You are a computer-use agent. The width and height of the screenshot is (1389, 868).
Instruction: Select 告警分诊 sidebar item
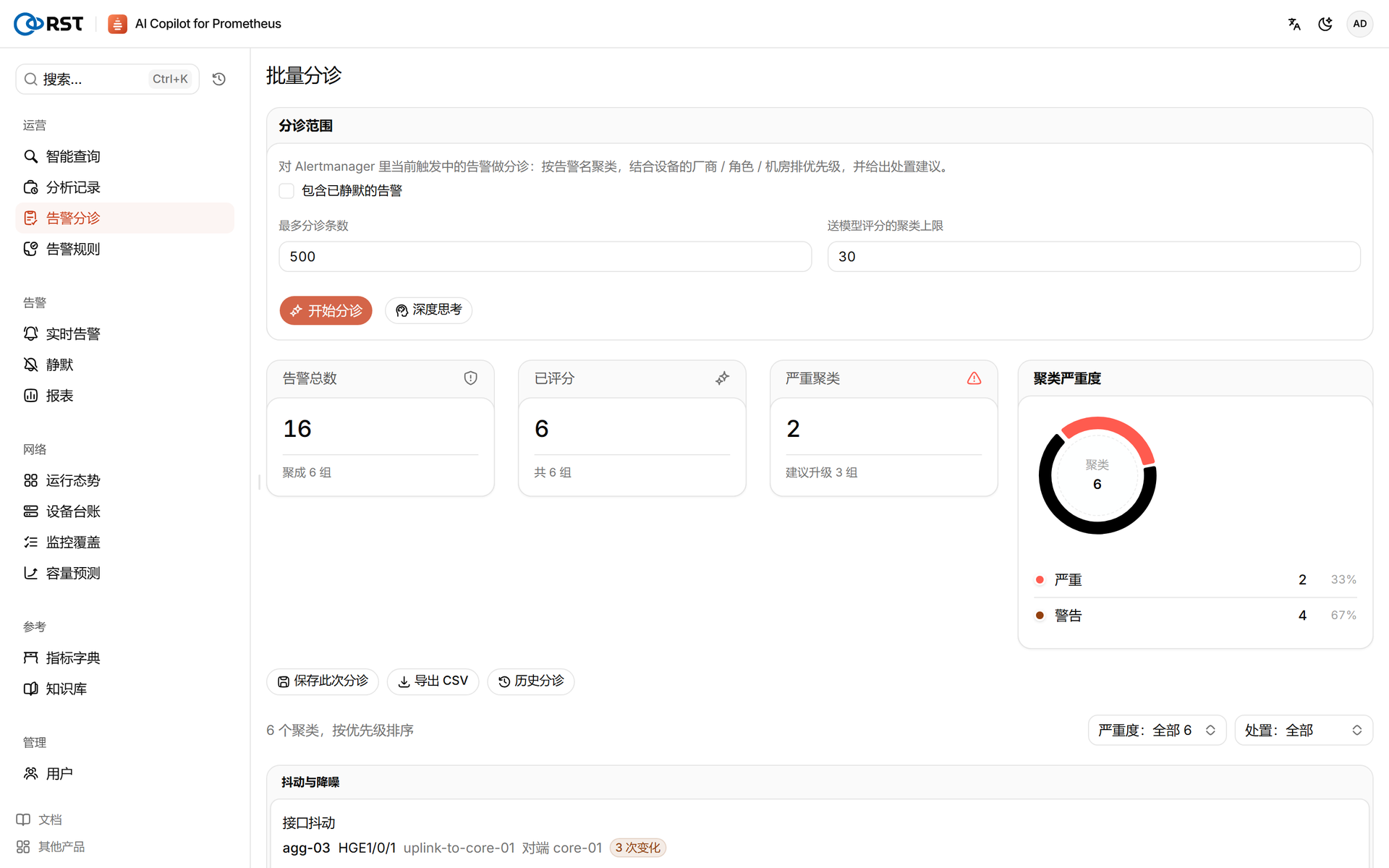[x=124, y=218]
